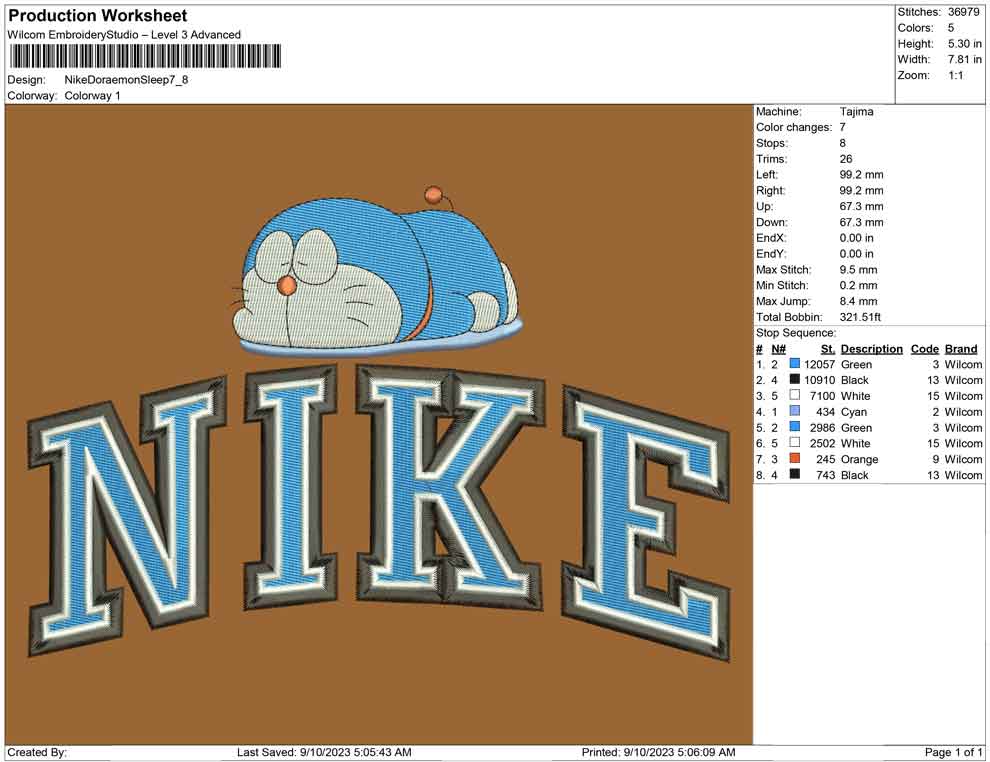Click 'Last Saved: 9/10/2023 5:05:43 AM' footer text
Image resolution: width=990 pixels, height=762 pixels.
(325, 752)
